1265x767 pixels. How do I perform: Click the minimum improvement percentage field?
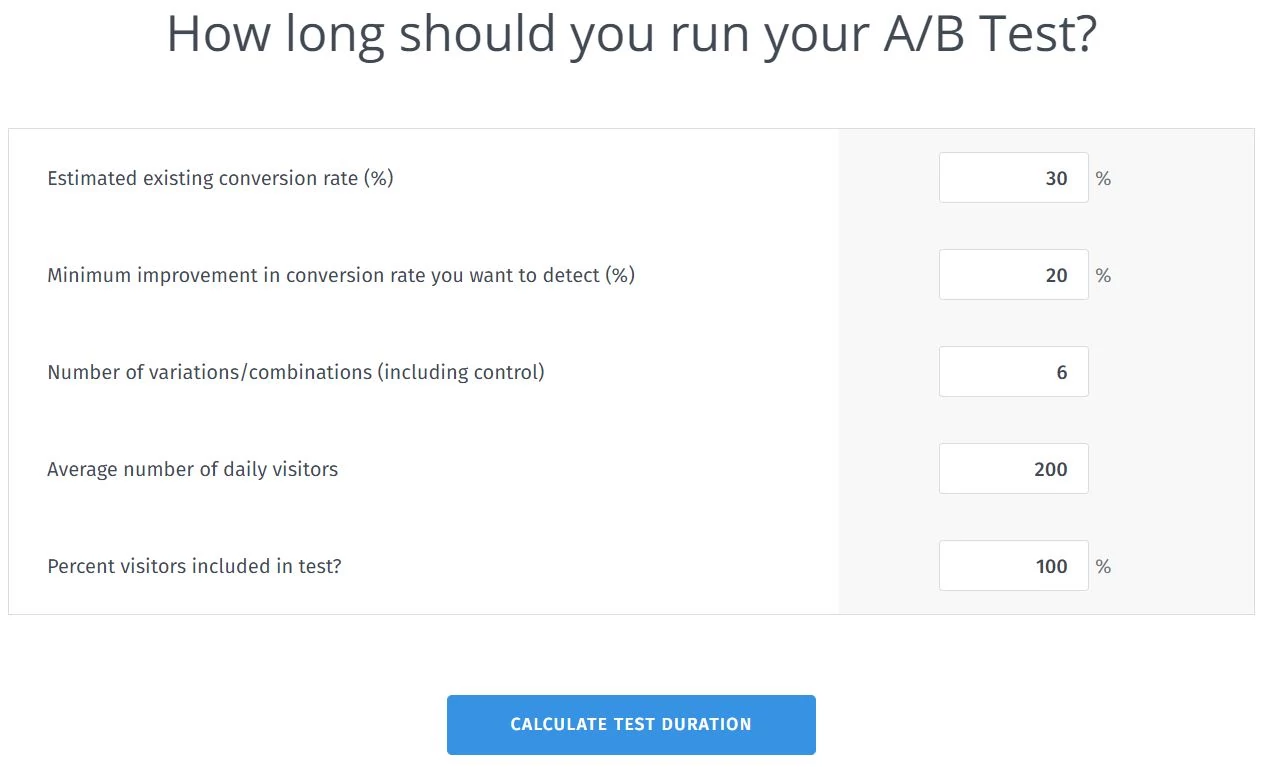pyautogui.click(x=1013, y=274)
